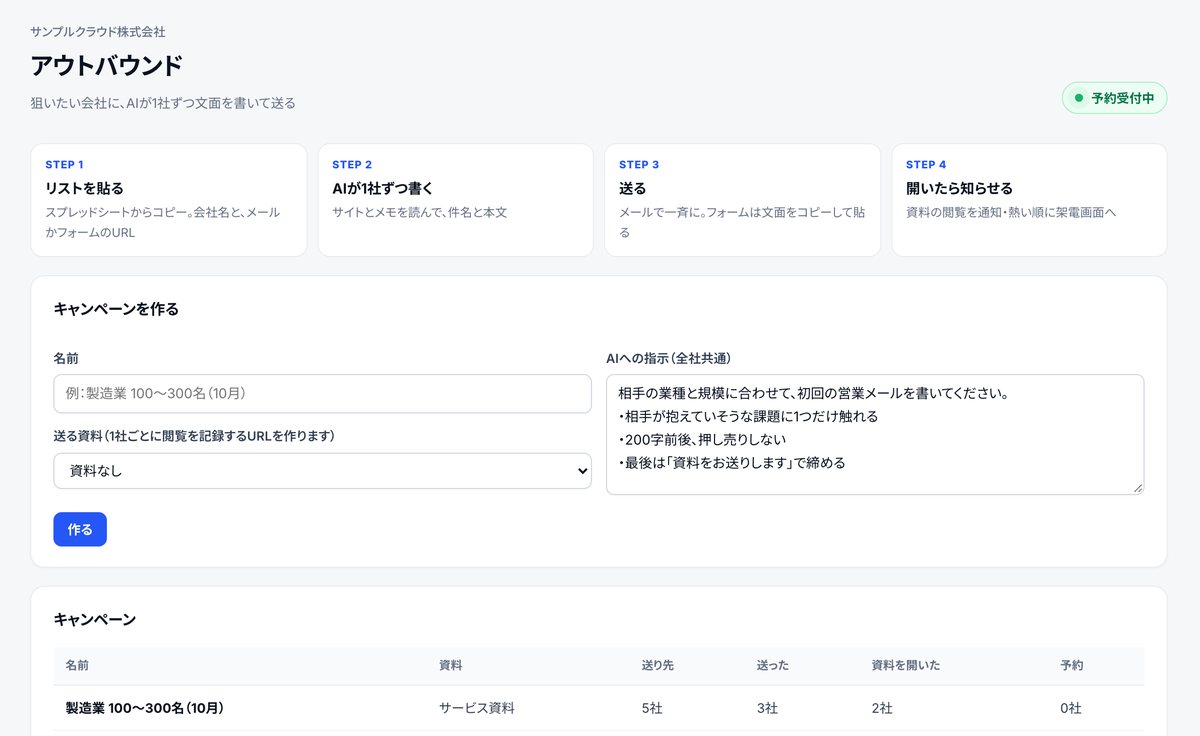This screenshot has width=1200, height=736.
Task: Click the アウトバウンド page heading
Action: pyautogui.click(x=107, y=66)
